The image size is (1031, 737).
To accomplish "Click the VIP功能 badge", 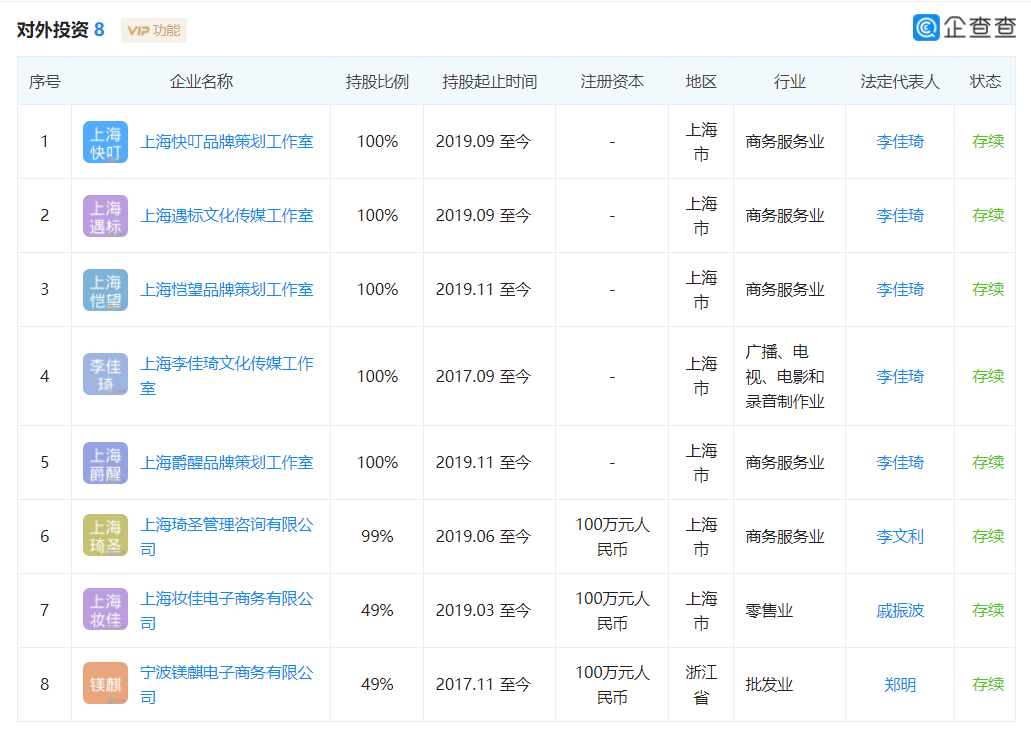I will tap(154, 30).
